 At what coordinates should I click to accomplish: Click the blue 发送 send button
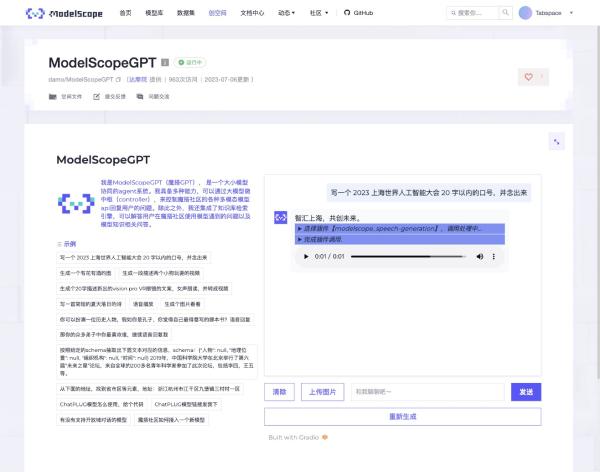(526, 392)
